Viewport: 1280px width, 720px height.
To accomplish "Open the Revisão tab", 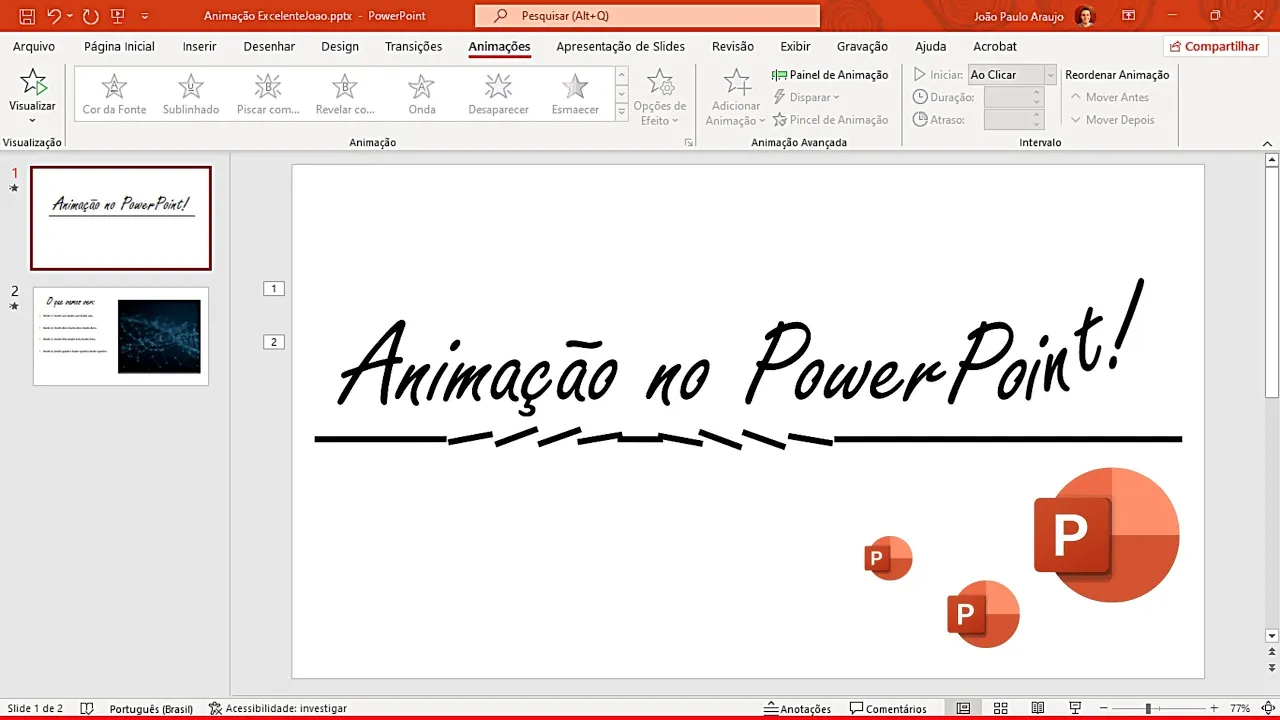I will point(733,46).
